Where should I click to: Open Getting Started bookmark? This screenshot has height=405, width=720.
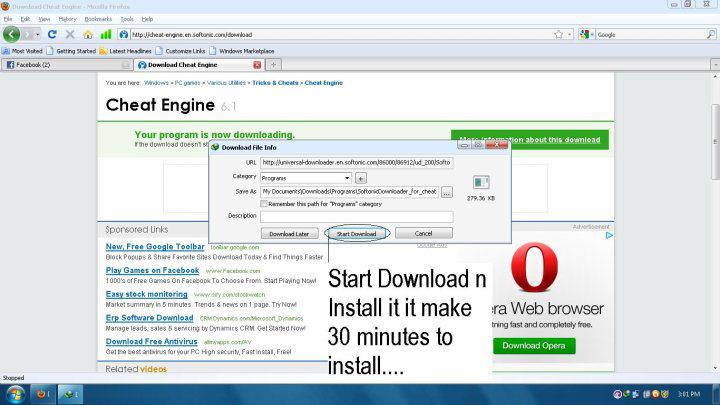(71, 51)
